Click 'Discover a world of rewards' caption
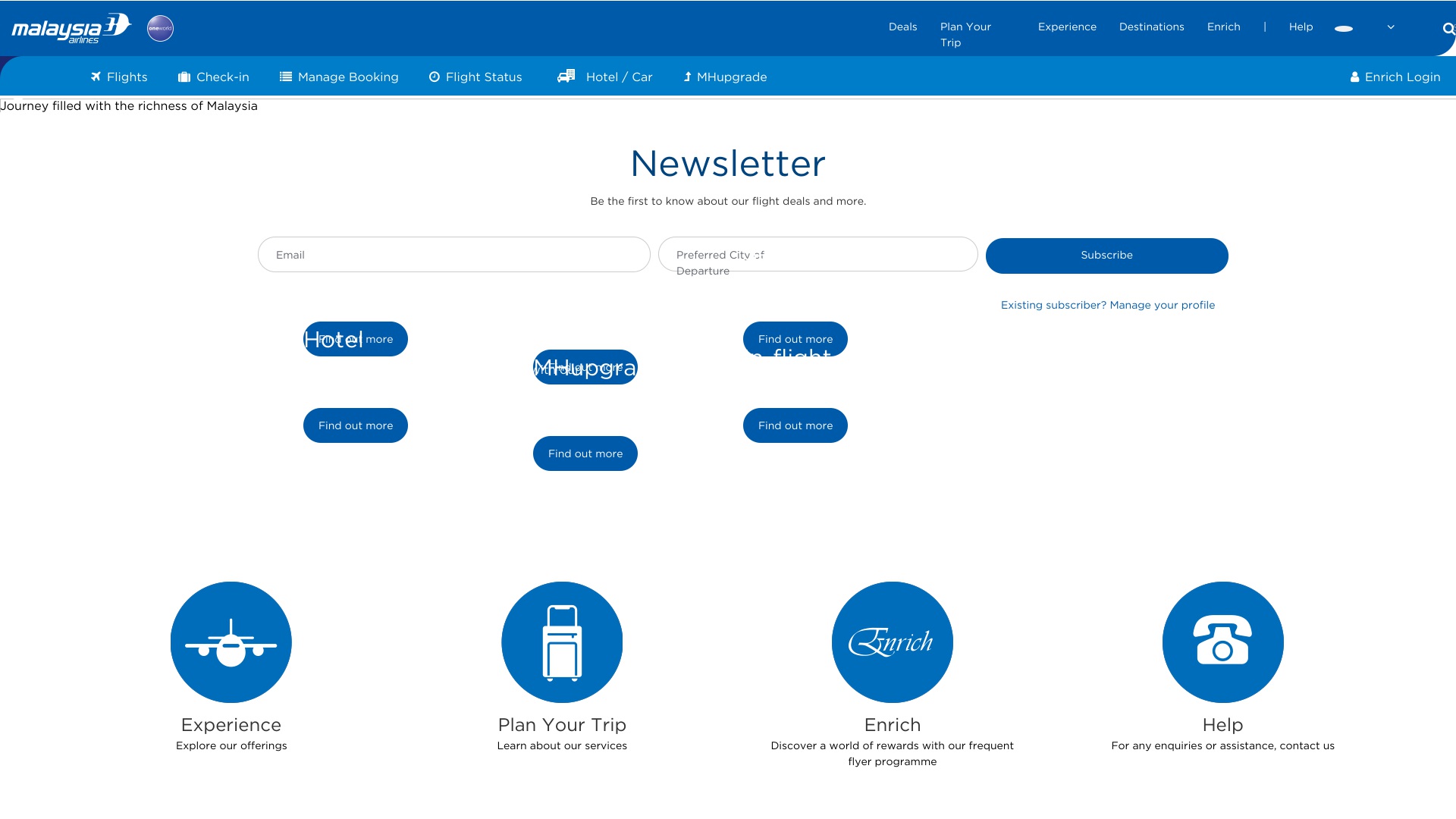This screenshot has width=1456, height=819. click(893, 753)
